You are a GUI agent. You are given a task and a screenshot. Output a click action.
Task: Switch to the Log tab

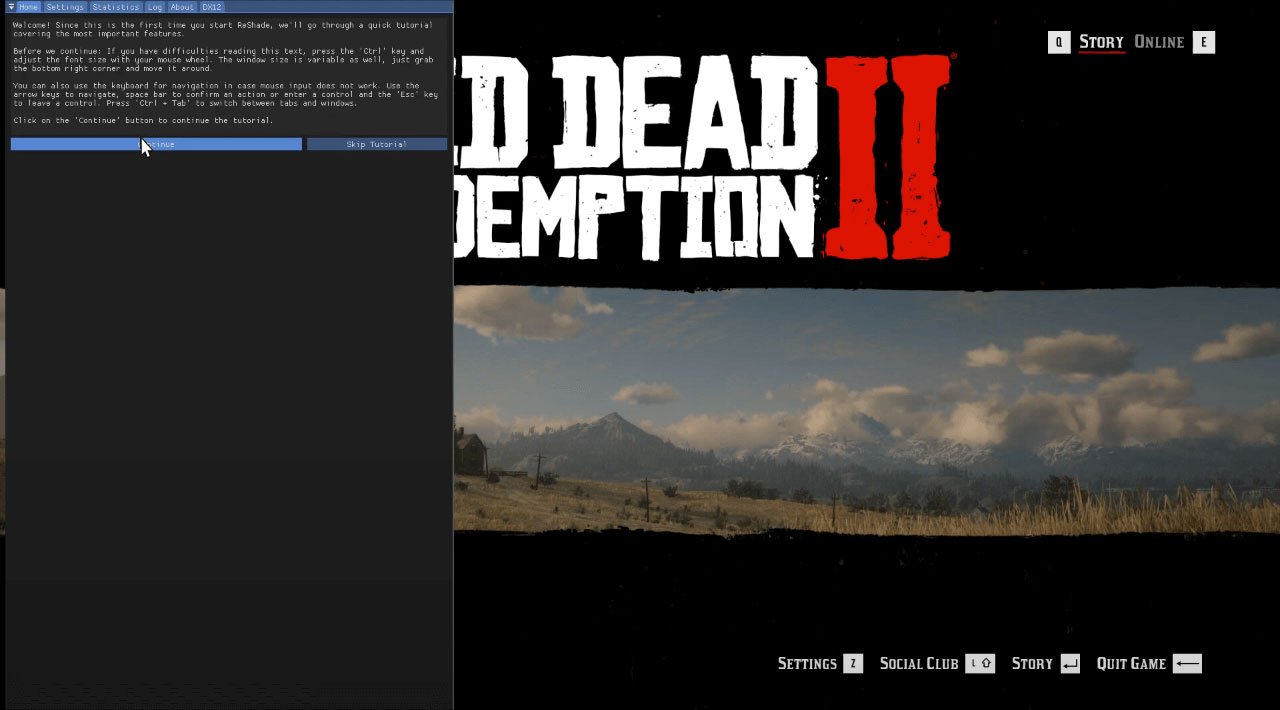click(155, 7)
